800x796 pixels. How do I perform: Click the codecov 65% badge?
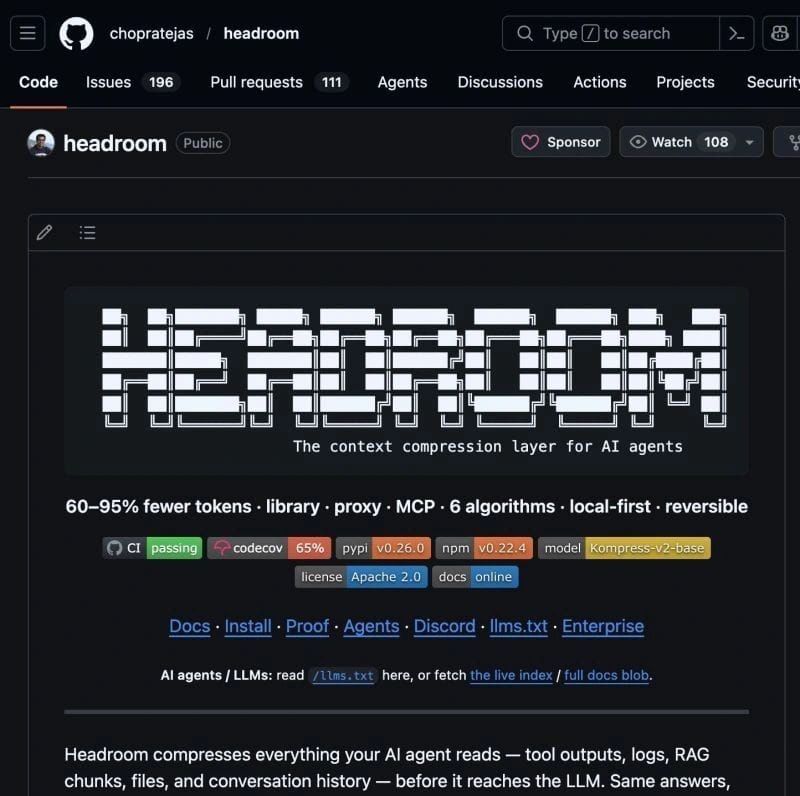point(269,548)
